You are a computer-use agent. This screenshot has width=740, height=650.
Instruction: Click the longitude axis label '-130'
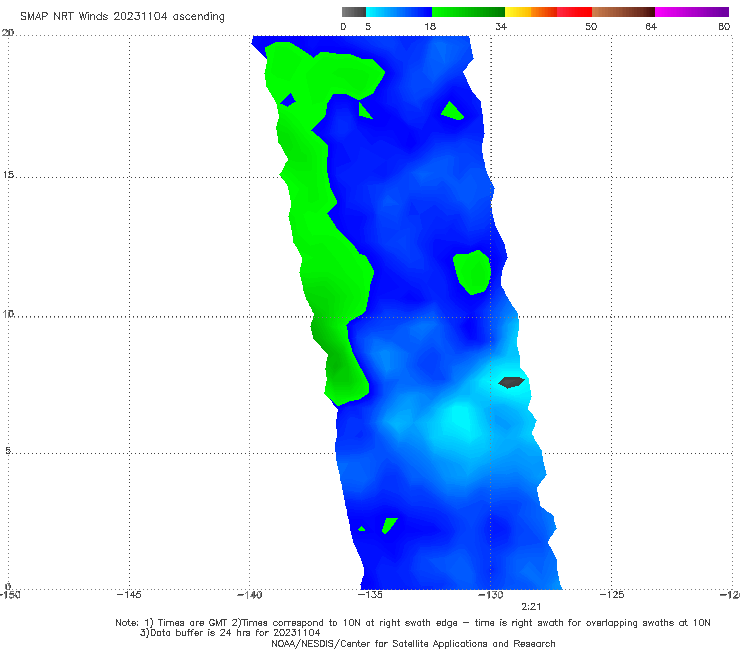[x=491, y=594]
